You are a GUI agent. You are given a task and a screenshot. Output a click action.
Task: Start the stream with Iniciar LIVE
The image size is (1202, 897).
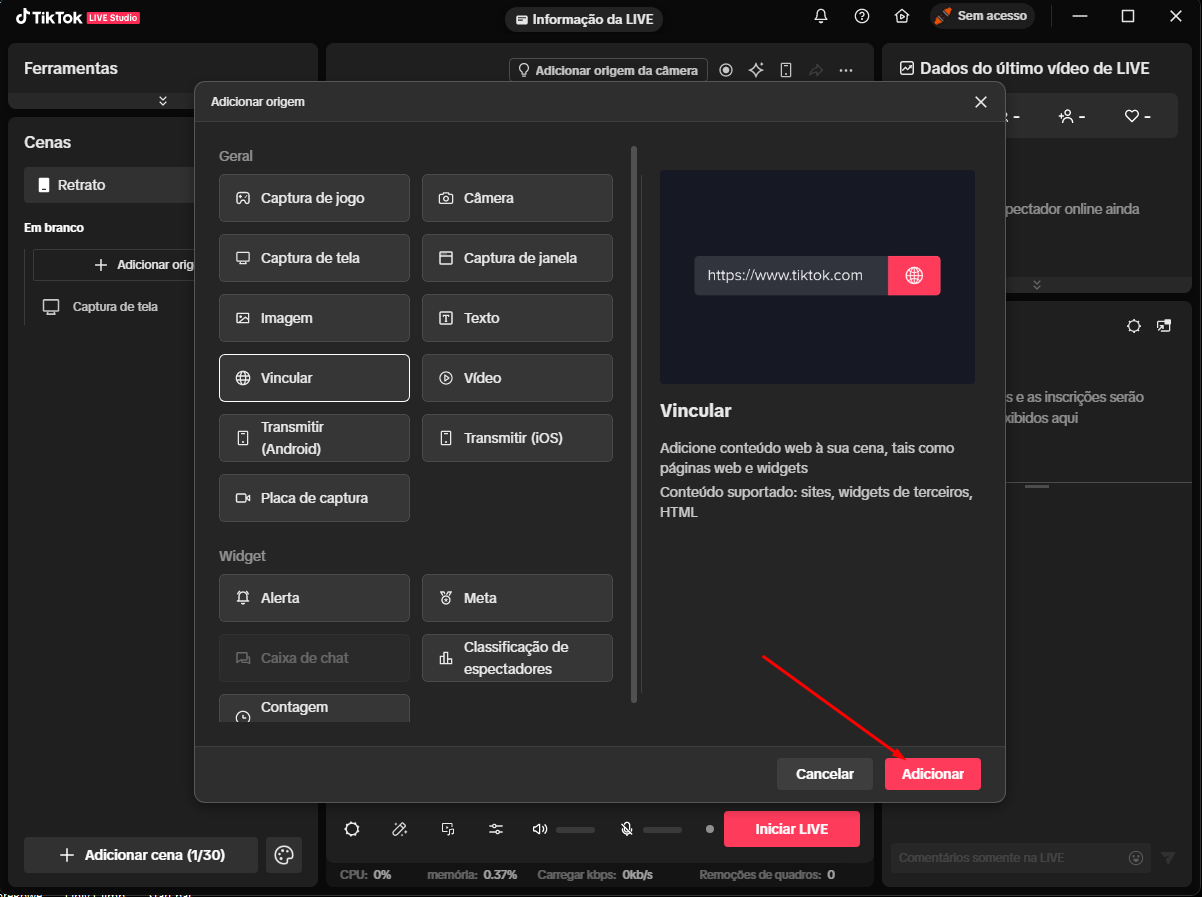click(x=792, y=829)
